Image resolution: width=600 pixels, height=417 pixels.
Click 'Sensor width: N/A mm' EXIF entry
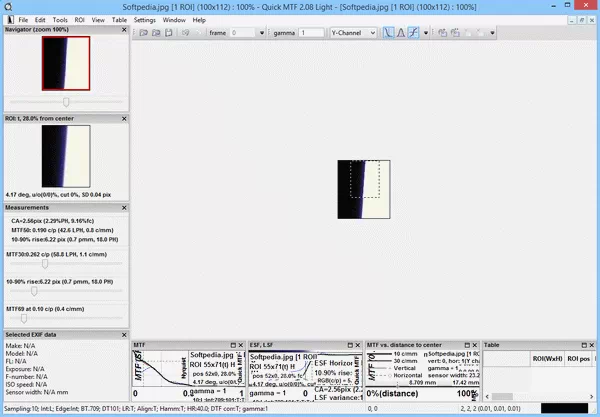coord(37,393)
